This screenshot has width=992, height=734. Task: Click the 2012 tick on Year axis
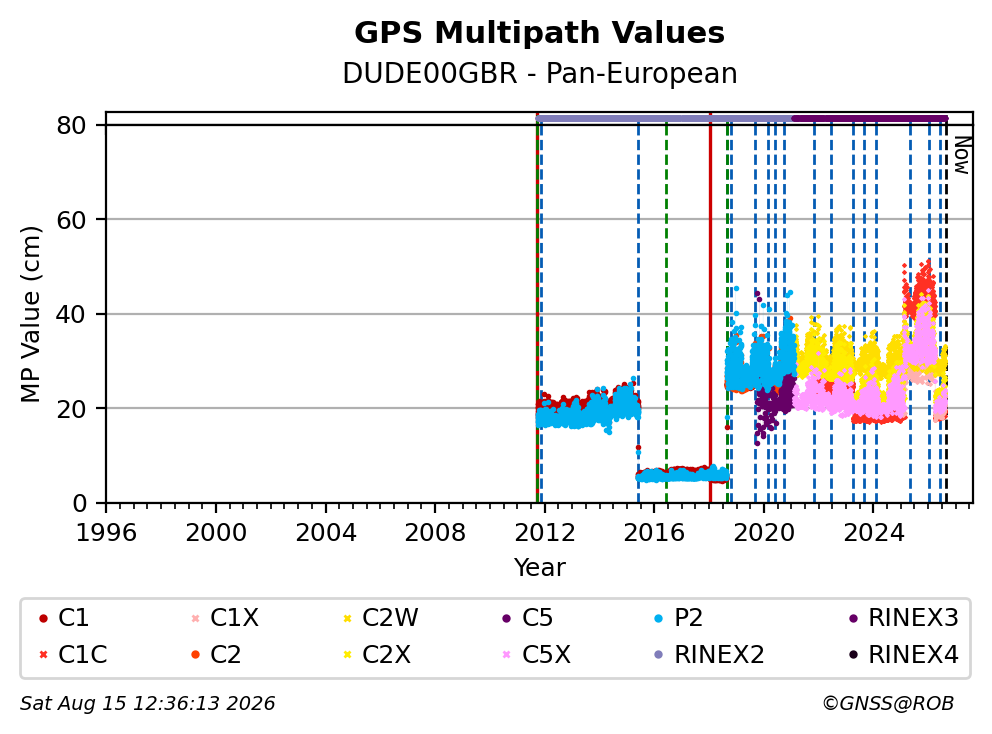[545, 533]
